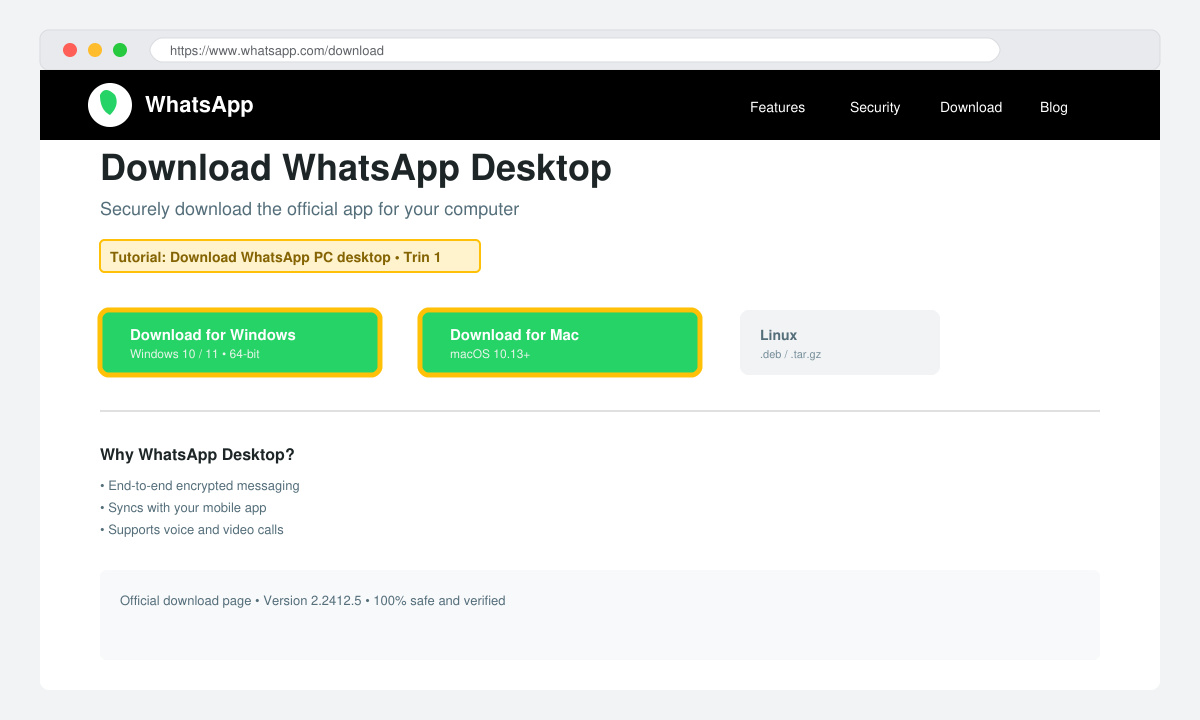
Task: Click the text 'Securely download the official app for your computer'
Action: (x=310, y=209)
